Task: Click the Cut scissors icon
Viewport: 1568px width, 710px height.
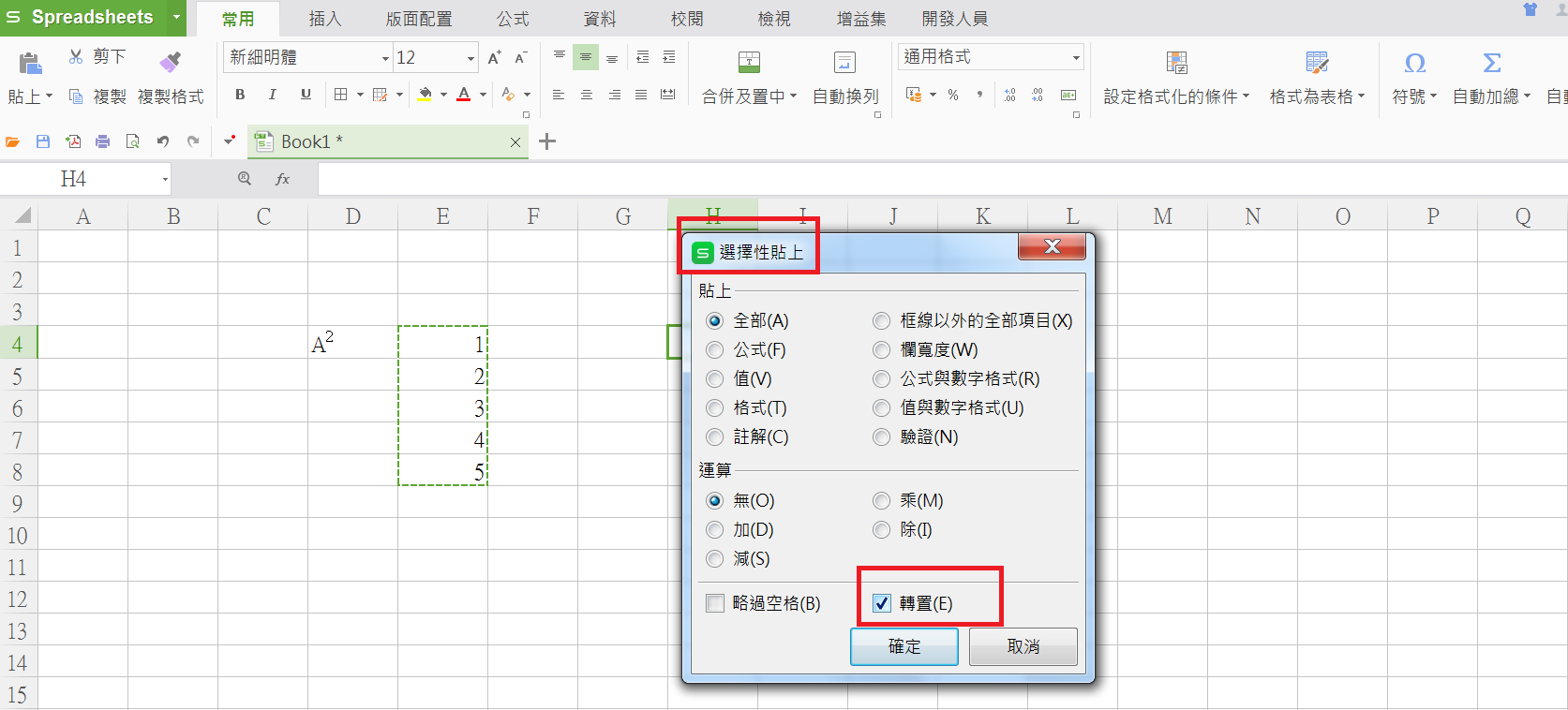Action: [x=76, y=57]
